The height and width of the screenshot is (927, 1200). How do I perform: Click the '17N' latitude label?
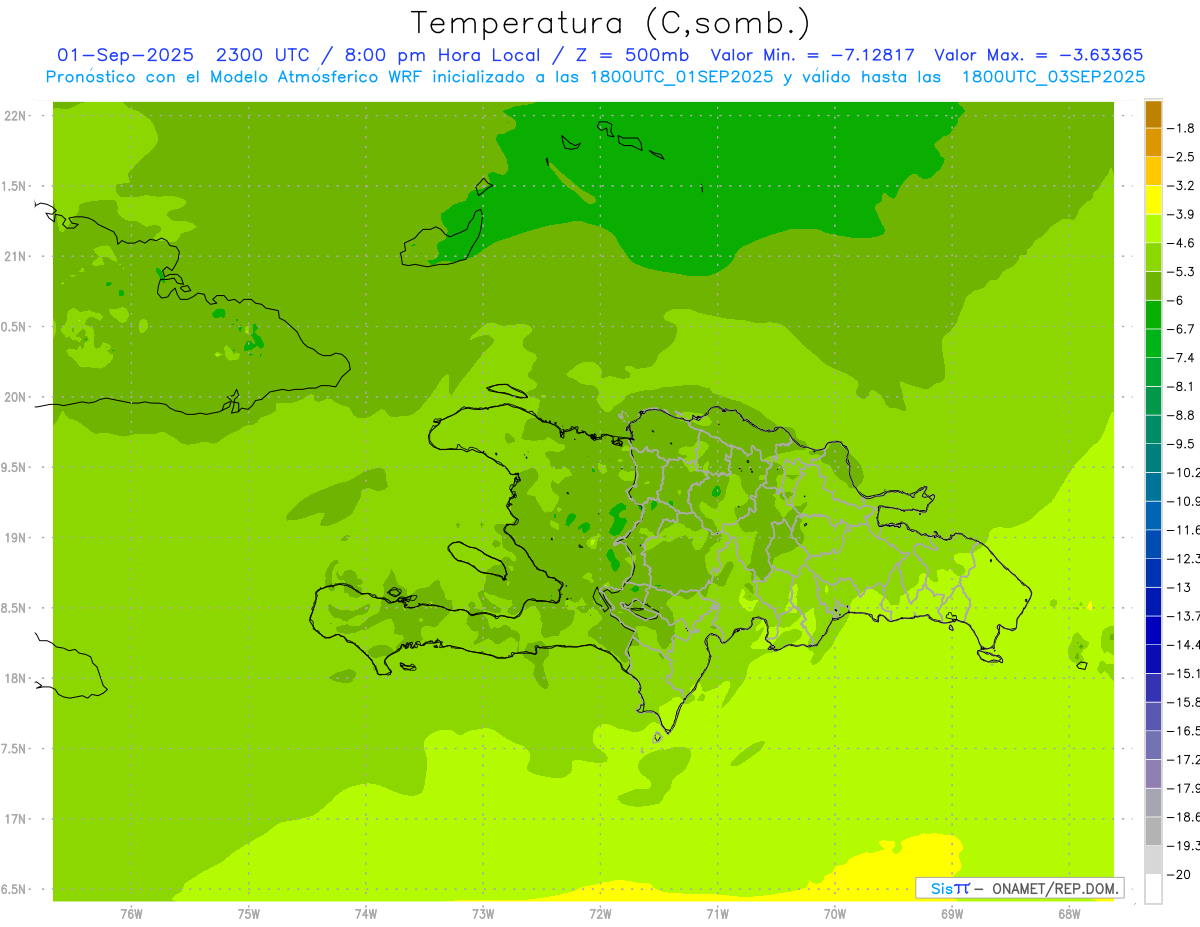17,819
